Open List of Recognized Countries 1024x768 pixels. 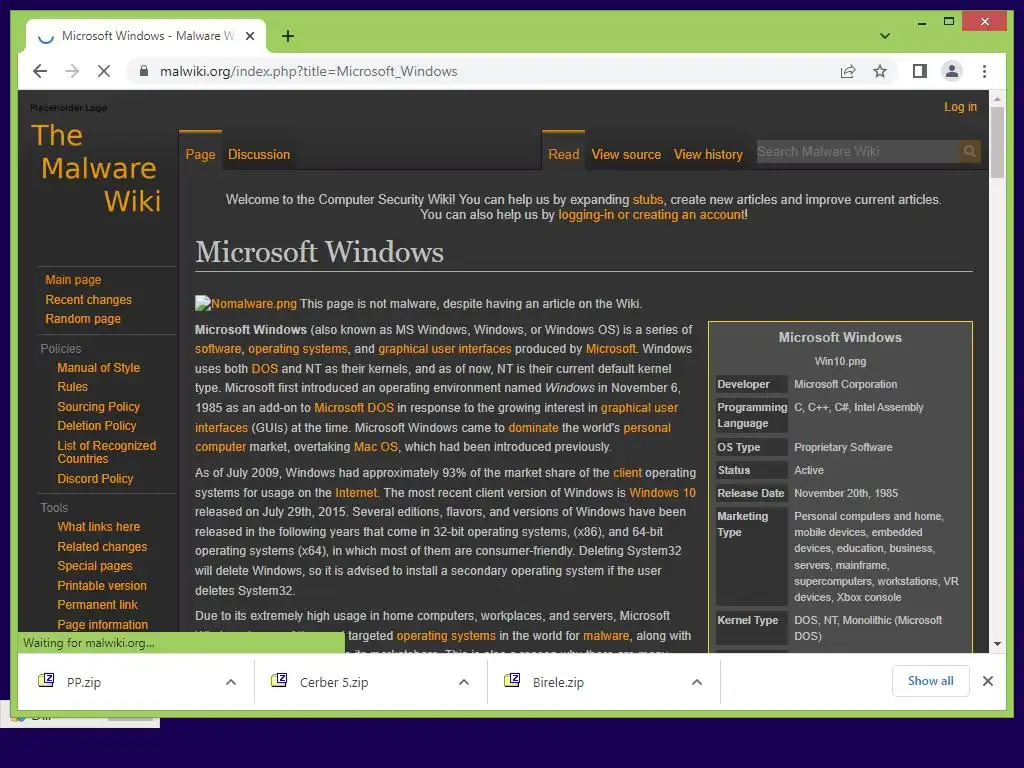(106, 452)
